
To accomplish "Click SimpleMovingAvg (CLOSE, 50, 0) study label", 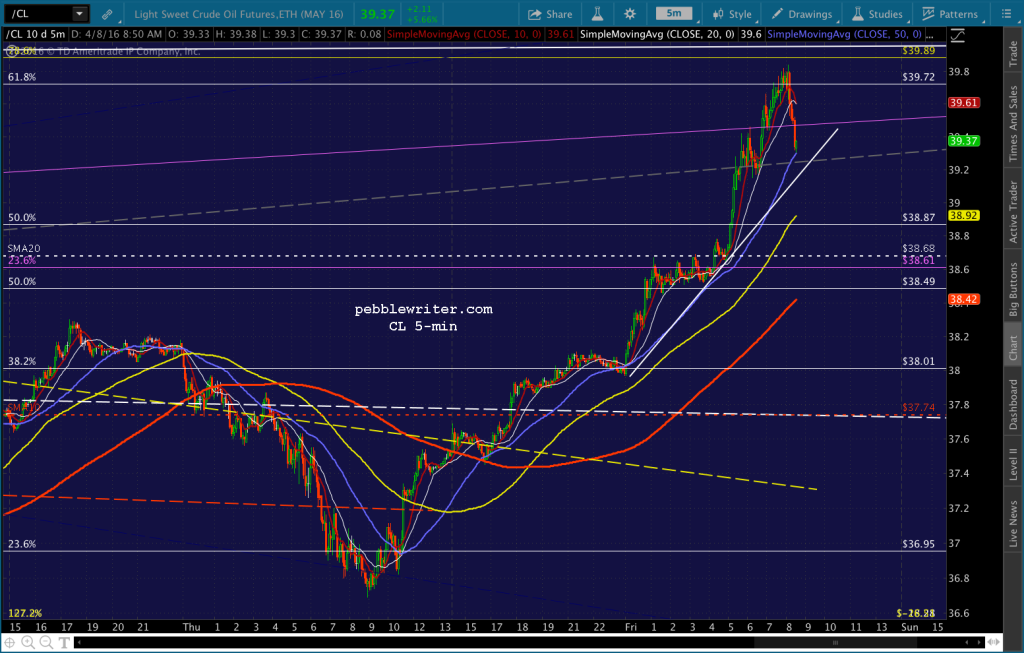I will click(x=844, y=34).
